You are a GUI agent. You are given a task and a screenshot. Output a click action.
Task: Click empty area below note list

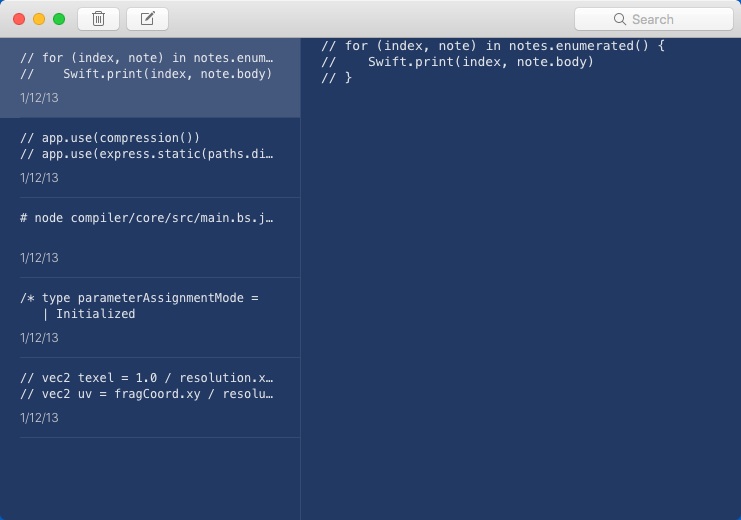tap(150, 478)
